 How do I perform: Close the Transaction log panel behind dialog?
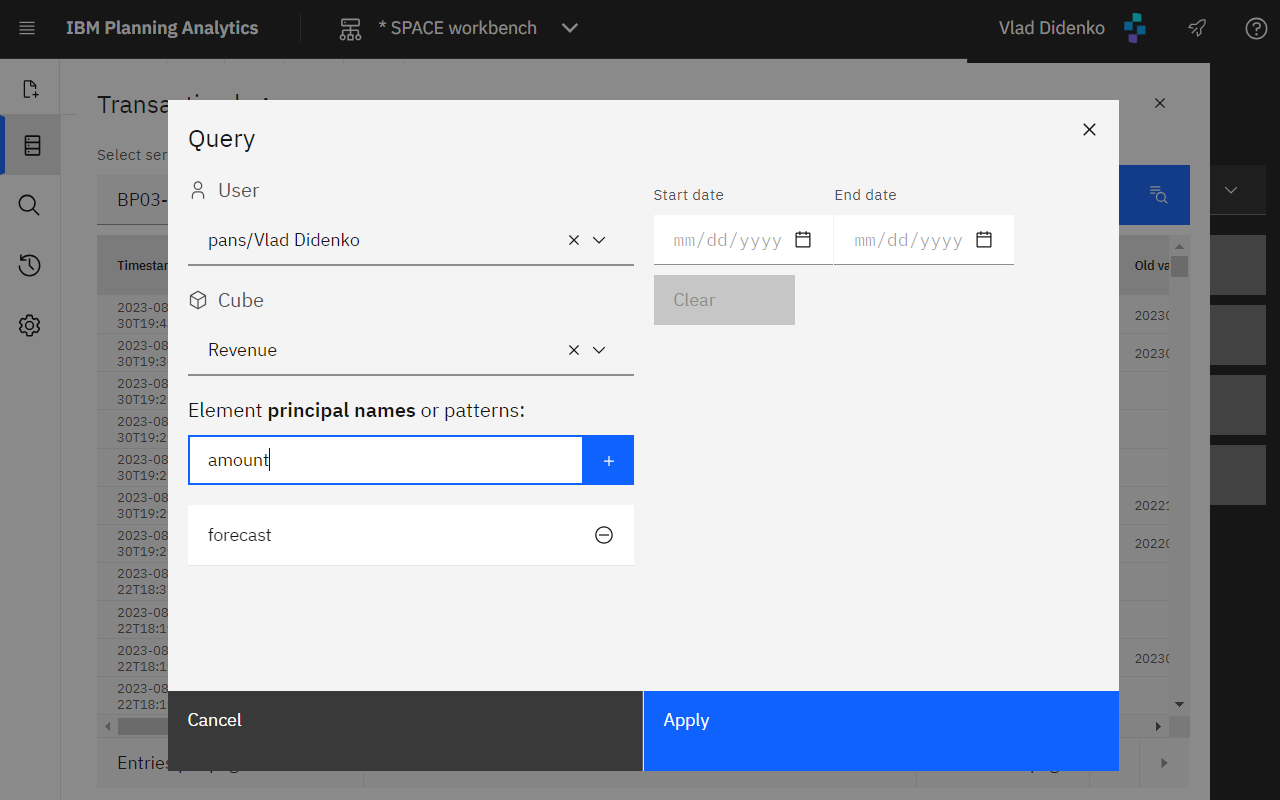pos(1160,103)
